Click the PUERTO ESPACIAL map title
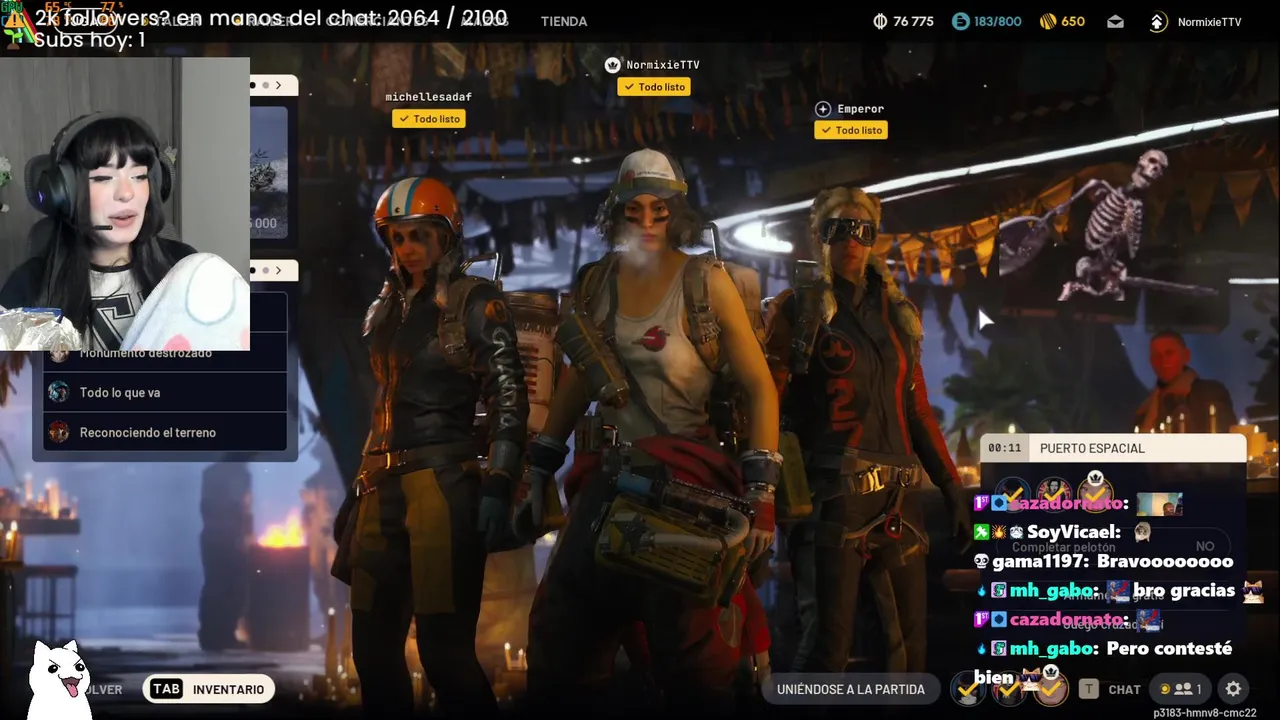 coord(1092,449)
